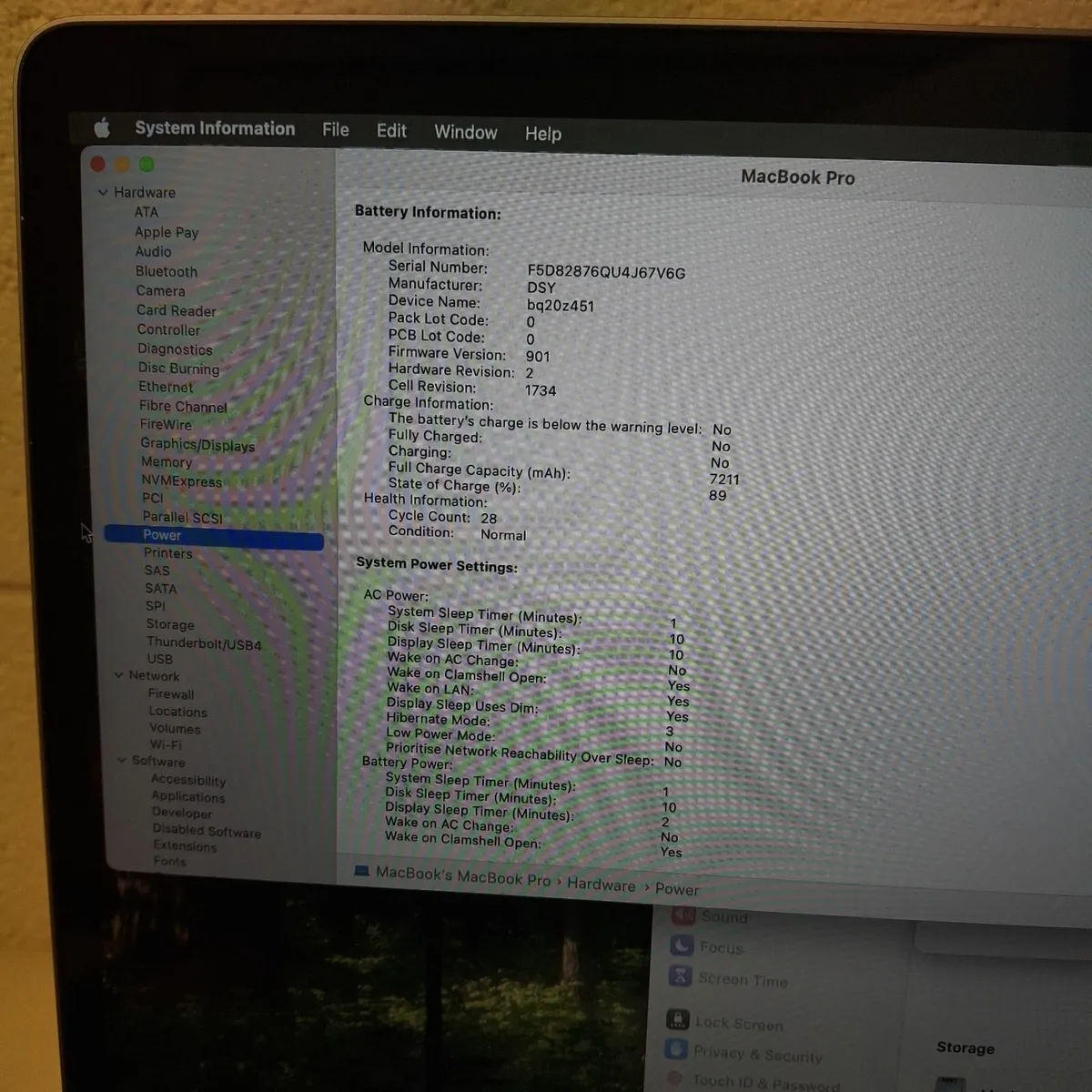Select PCI in the sidebar
The image size is (1092, 1092).
click(153, 498)
